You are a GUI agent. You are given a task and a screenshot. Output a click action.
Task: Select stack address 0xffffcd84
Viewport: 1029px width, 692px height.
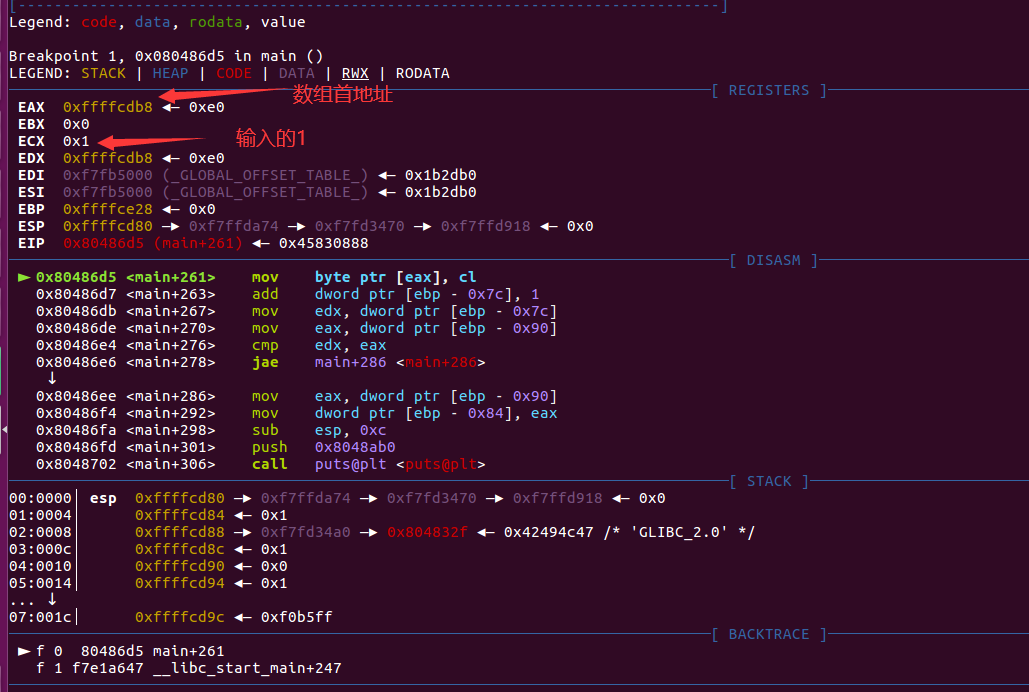(180, 515)
